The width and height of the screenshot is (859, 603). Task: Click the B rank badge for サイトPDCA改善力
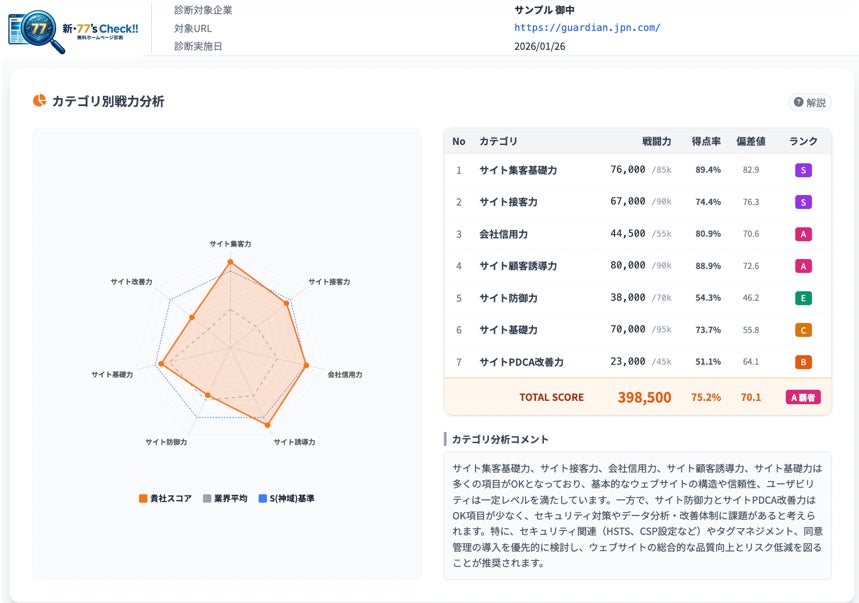click(803, 362)
